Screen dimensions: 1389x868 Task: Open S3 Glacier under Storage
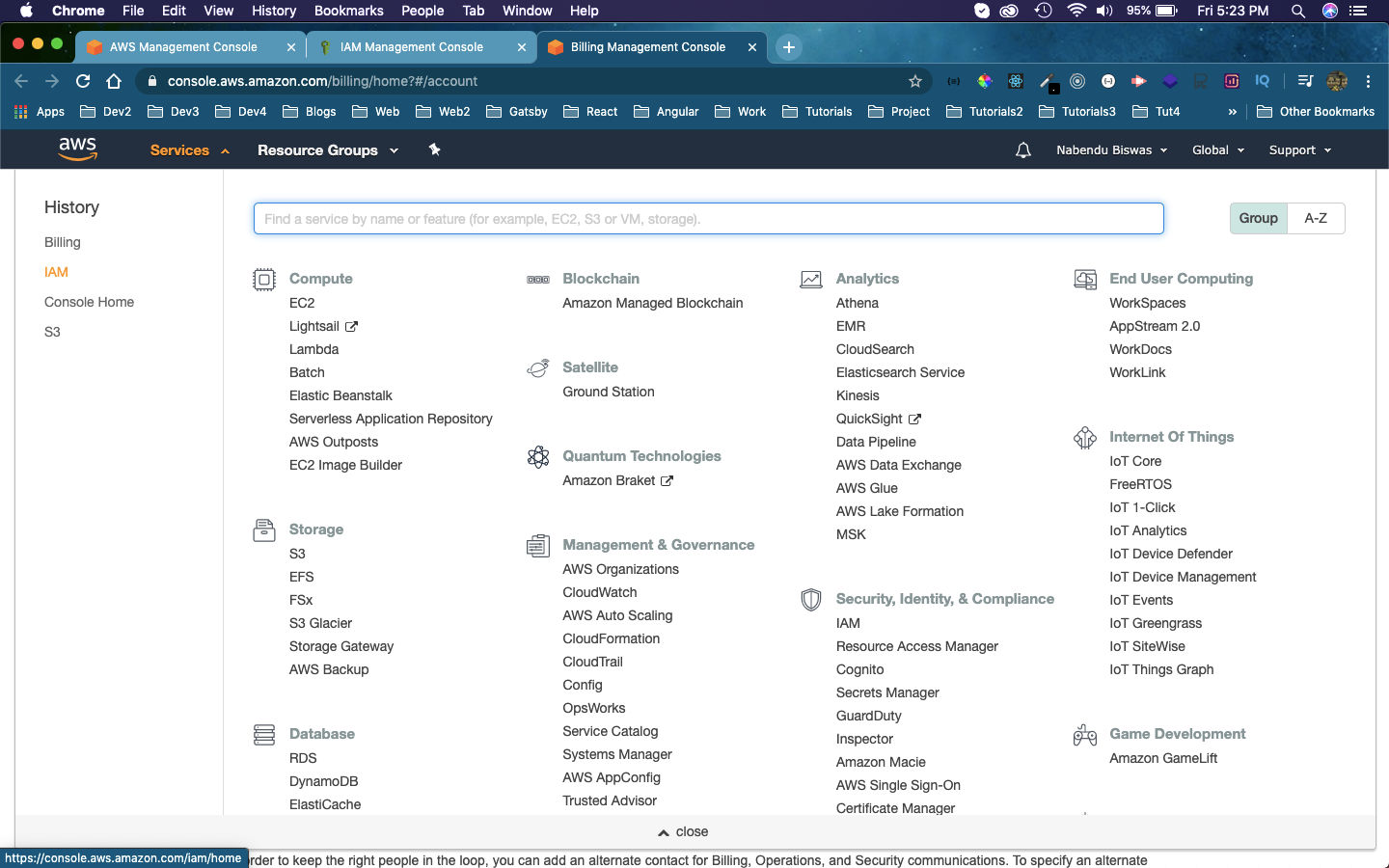click(x=320, y=623)
